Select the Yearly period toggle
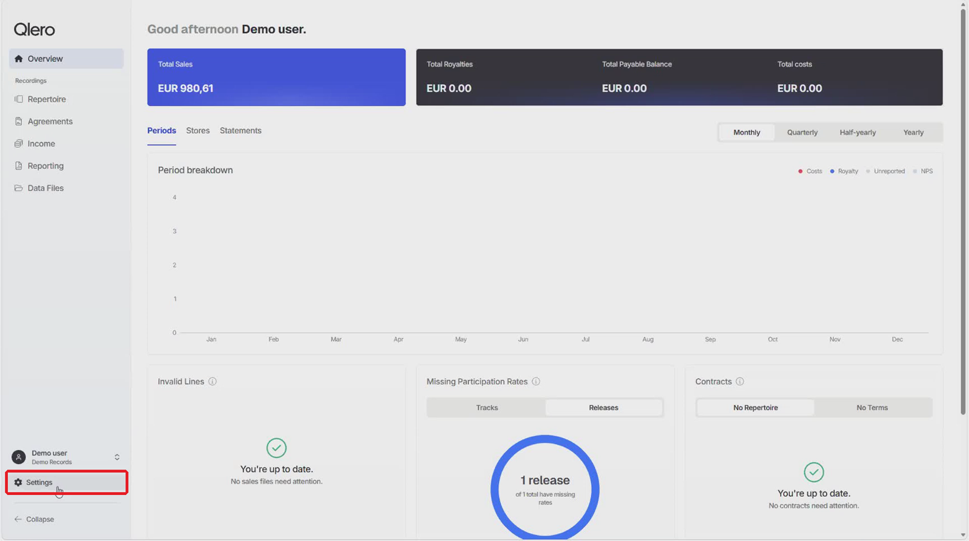 (x=913, y=132)
